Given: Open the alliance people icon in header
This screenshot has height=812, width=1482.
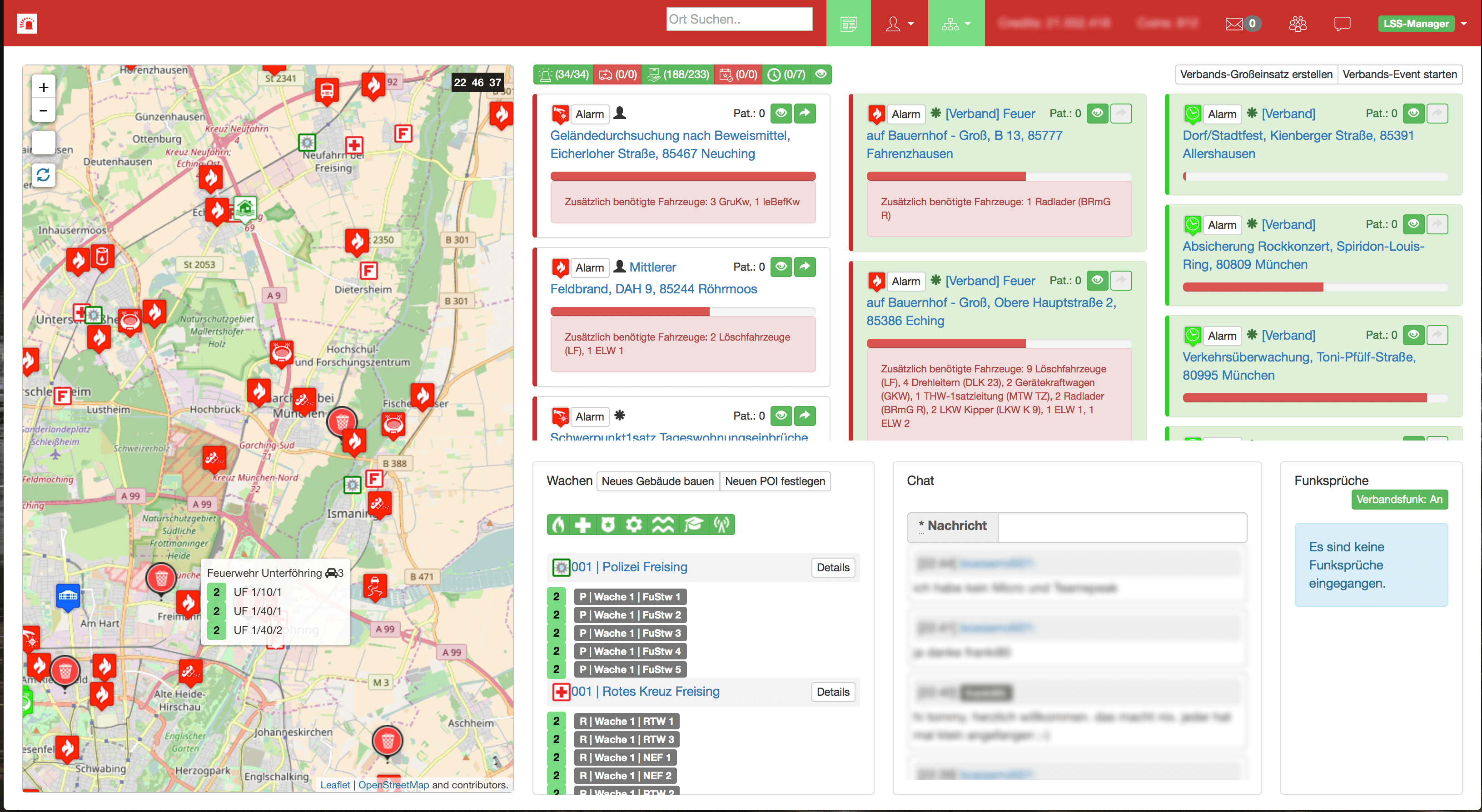Looking at the screenshot, I should click(1298, 24).
